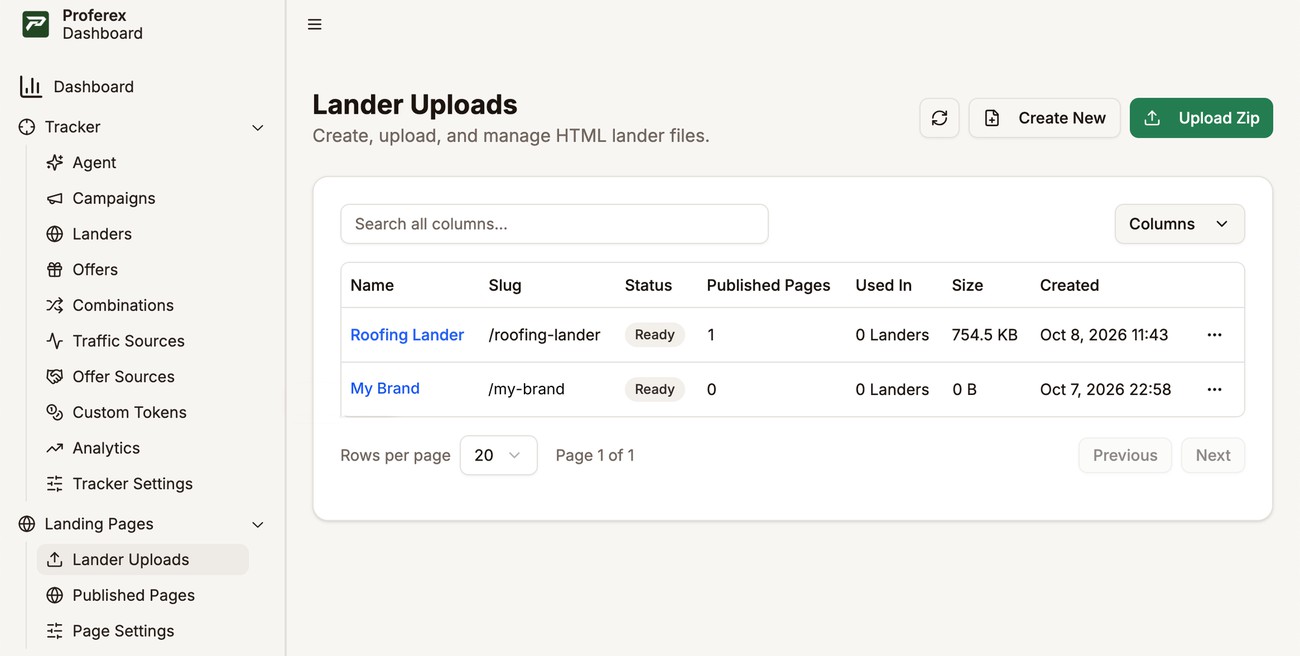Click the Landers globe icon
This screenshot has height=656, width=1300.
click(x=55, y=234)
